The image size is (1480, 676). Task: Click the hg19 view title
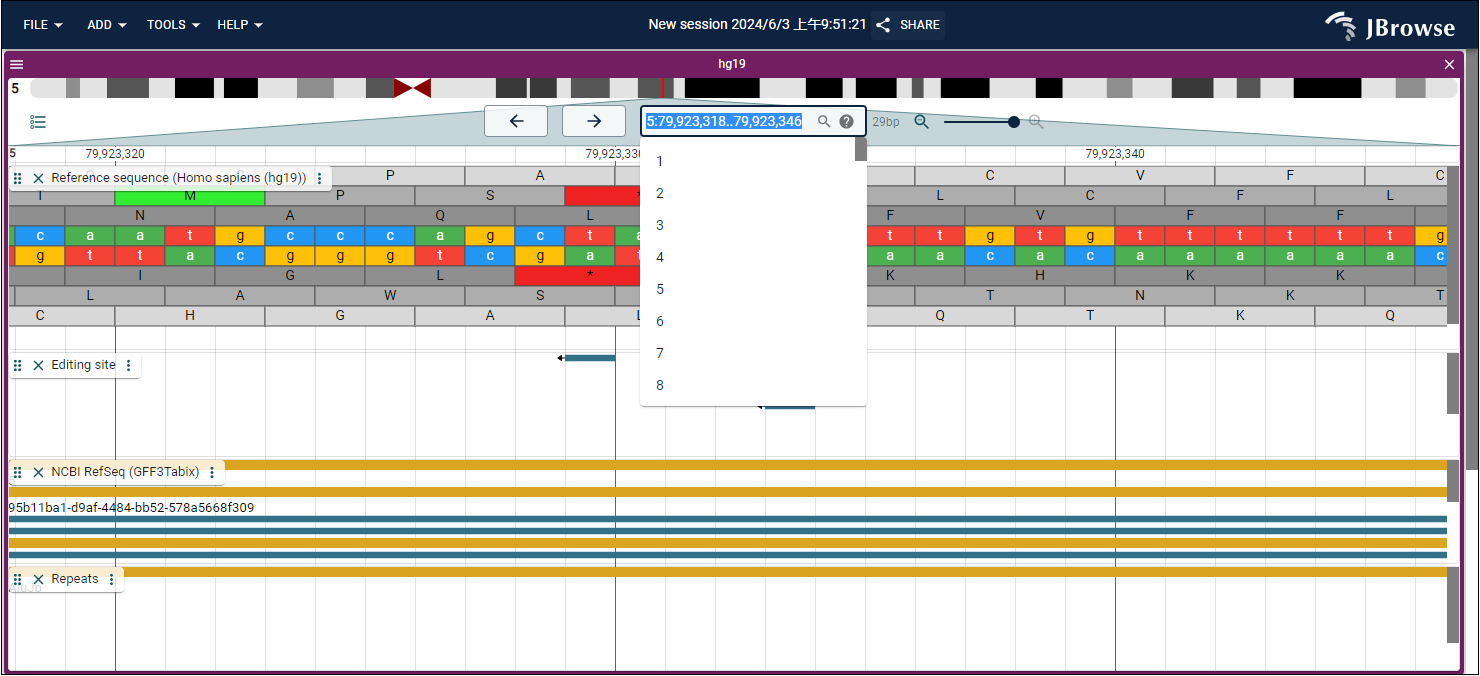(732, 64)
